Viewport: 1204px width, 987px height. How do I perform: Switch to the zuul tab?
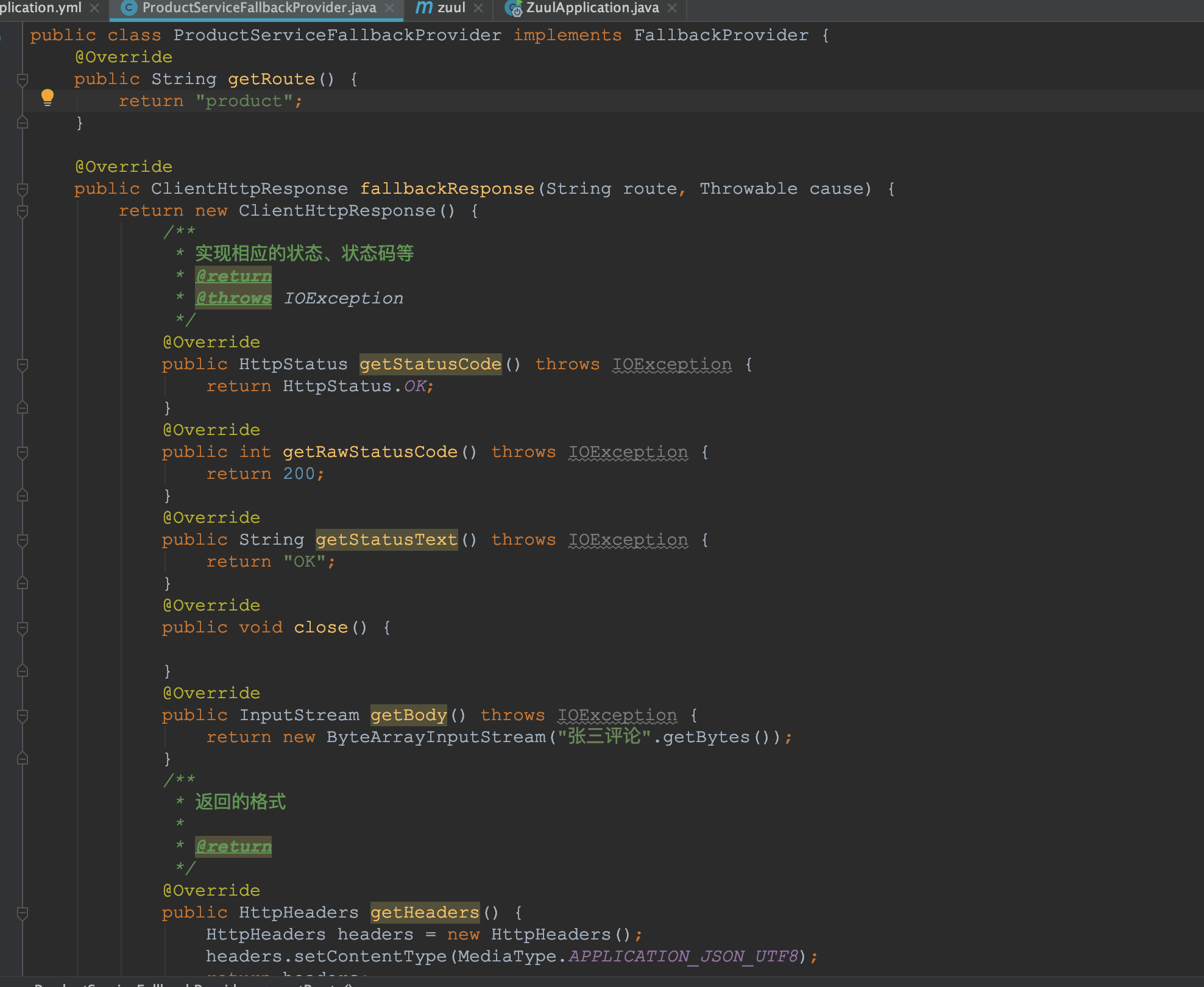point(451,8)
